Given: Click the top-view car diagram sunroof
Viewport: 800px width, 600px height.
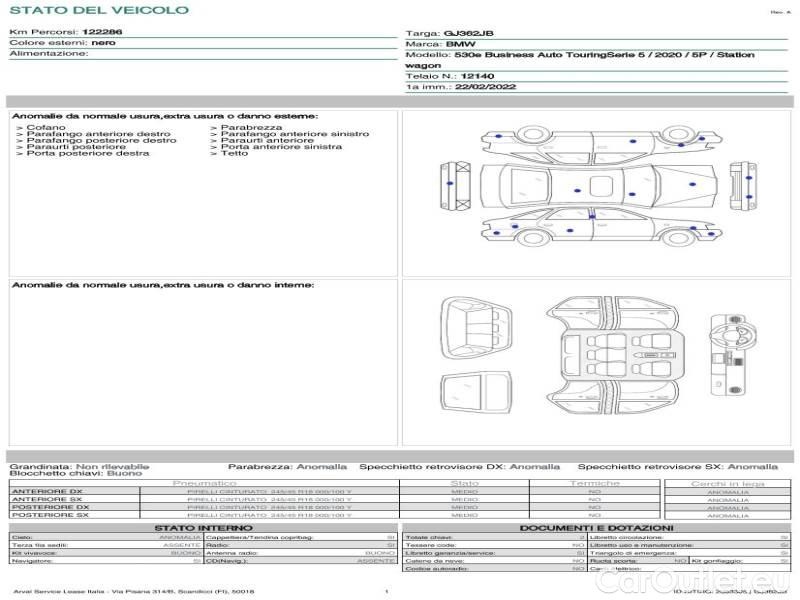Looking at the screenshot, I should click(600, 187).
